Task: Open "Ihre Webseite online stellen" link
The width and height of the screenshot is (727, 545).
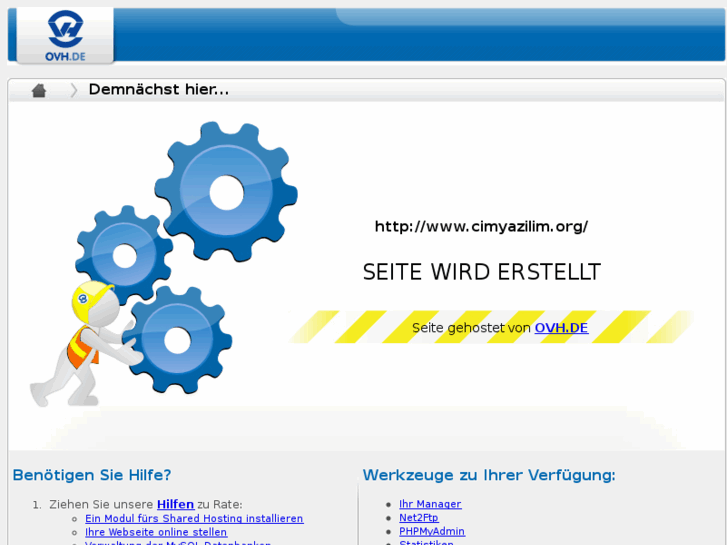Action: coord(156,532)
